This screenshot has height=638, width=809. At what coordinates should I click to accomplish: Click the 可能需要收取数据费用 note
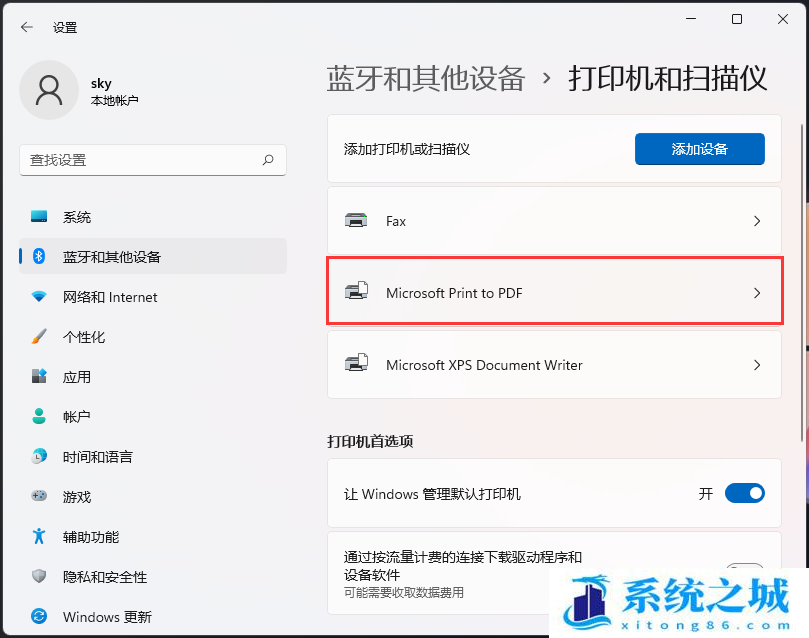403,593
